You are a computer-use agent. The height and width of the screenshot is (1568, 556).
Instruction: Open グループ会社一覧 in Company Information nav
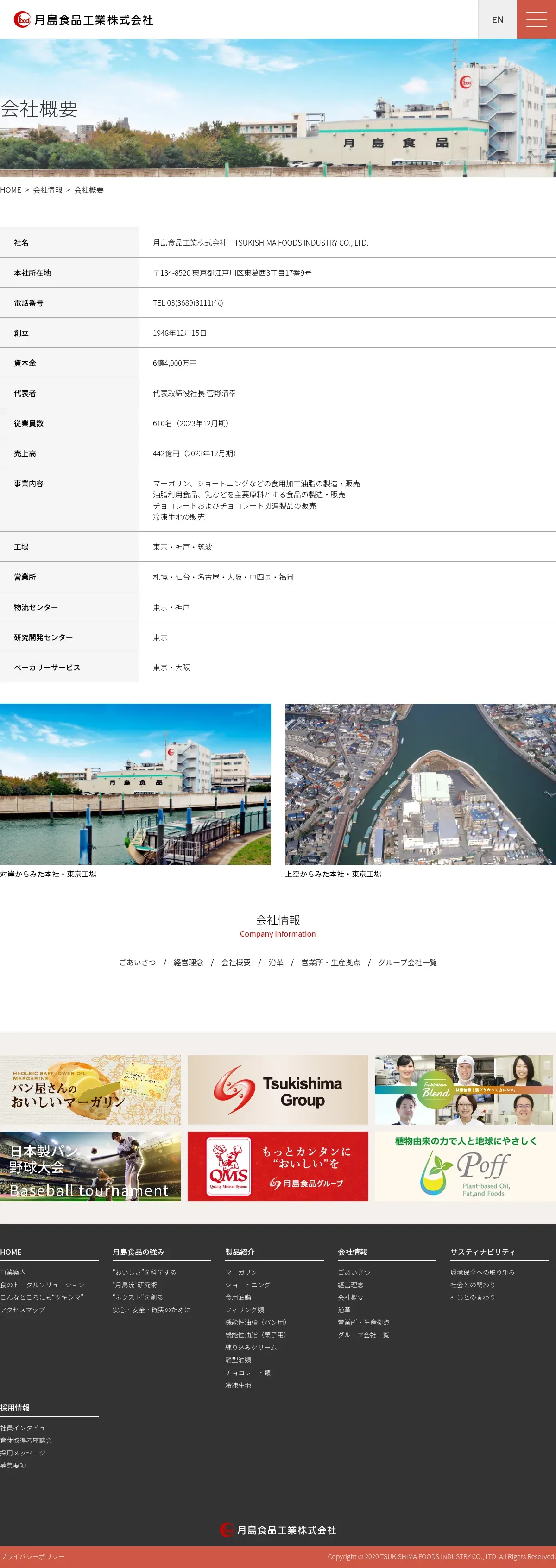pos(407,963)
